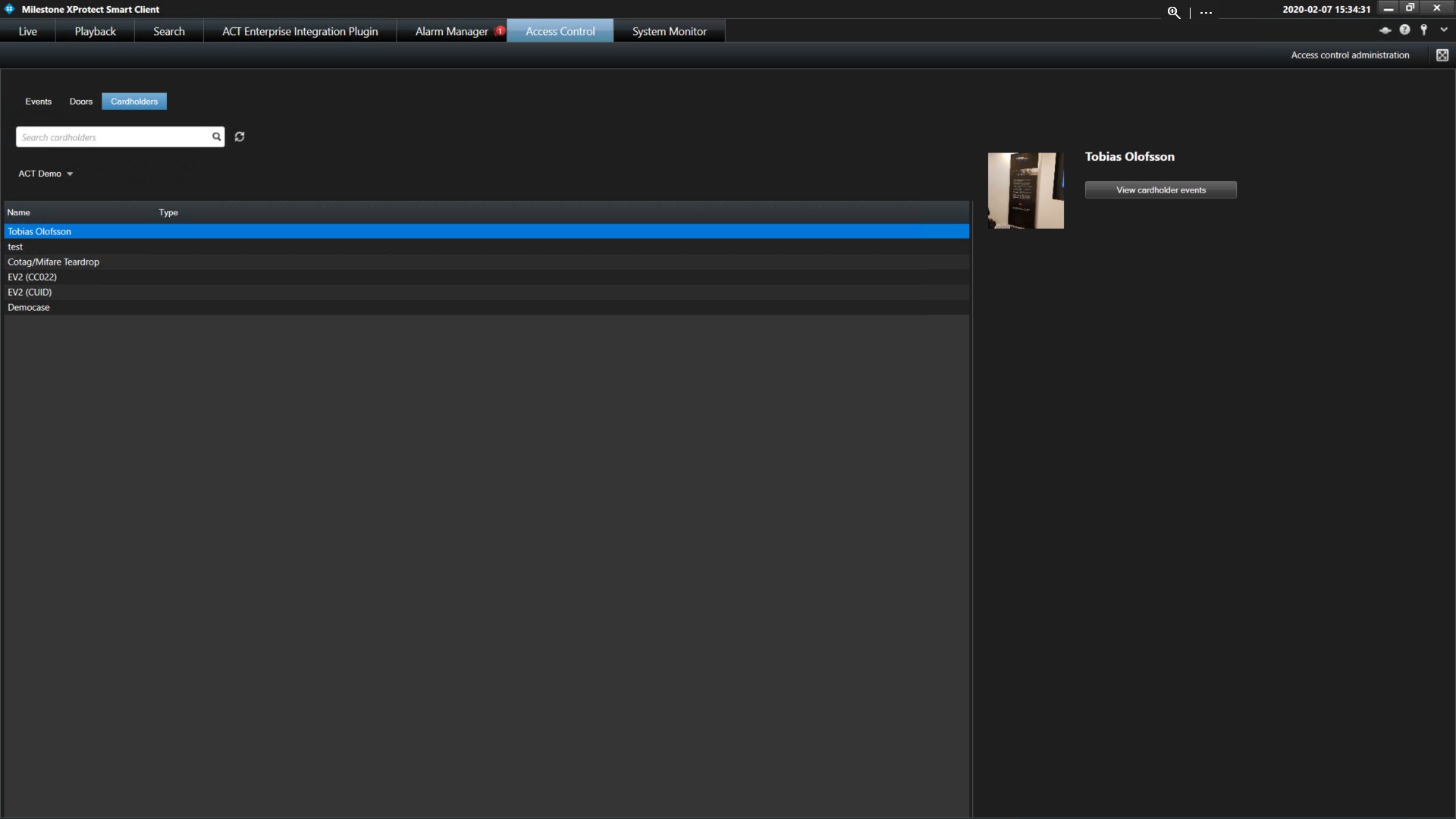The image size is (1456, 819).
Task: Select the 'test' cardholder row
Action: pos(487,246)
